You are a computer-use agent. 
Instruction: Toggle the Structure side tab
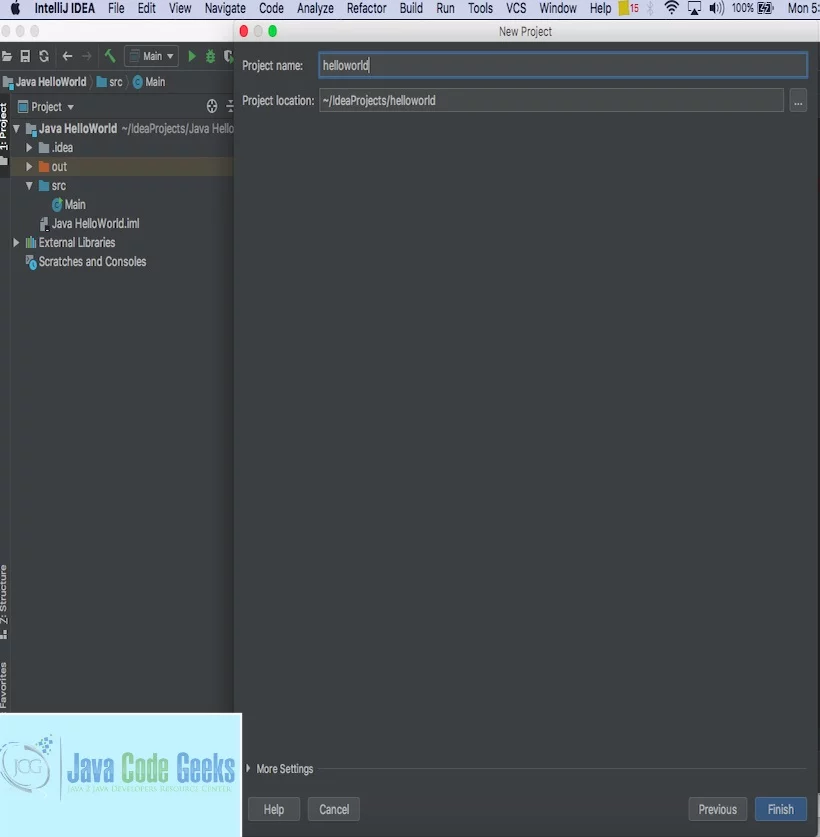(x=4, y=602)
